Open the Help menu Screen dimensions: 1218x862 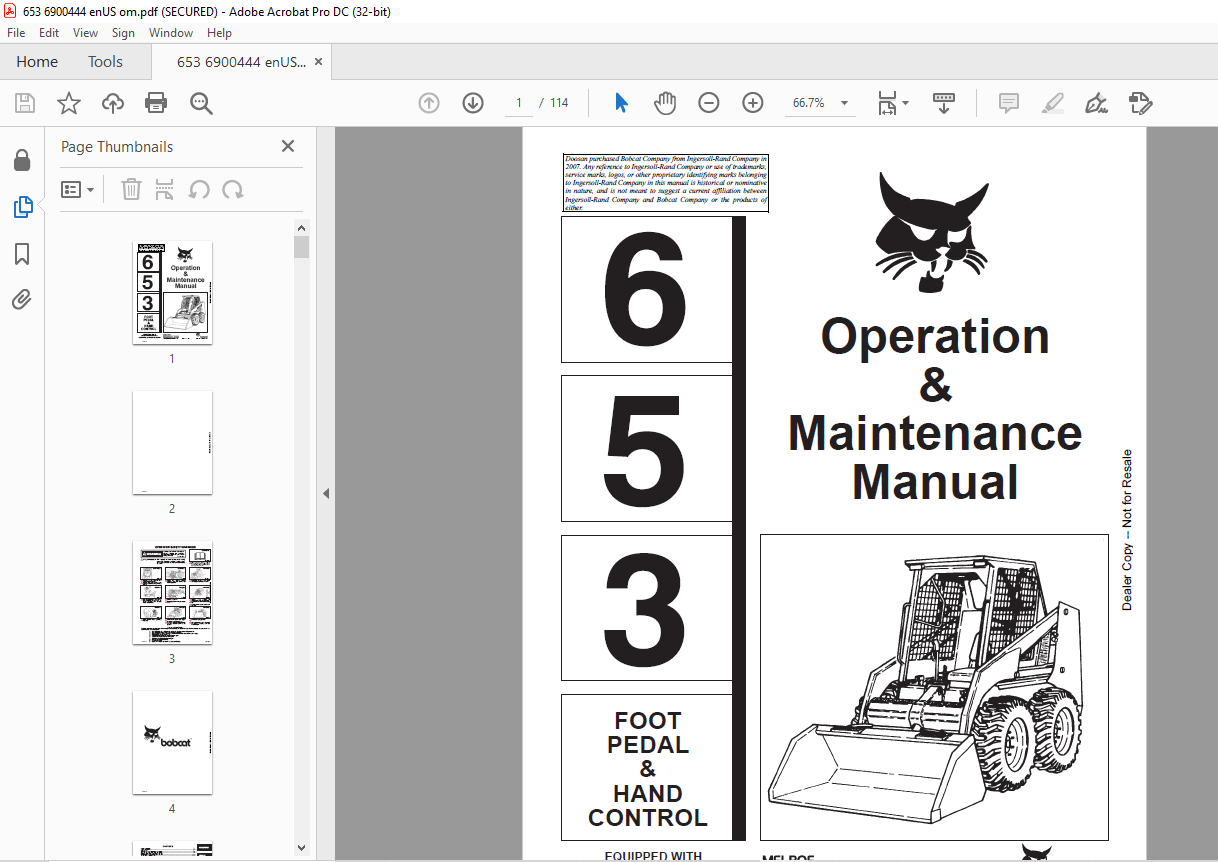coord(219,33)
